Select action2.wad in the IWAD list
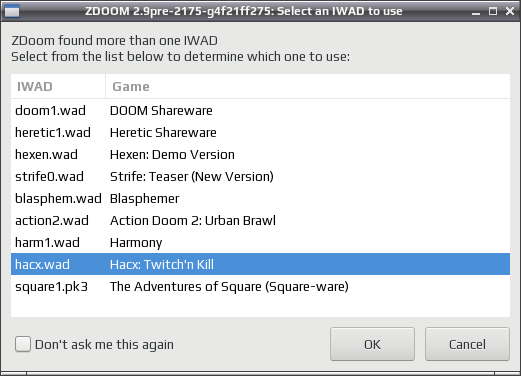 (x=260, y=220)
